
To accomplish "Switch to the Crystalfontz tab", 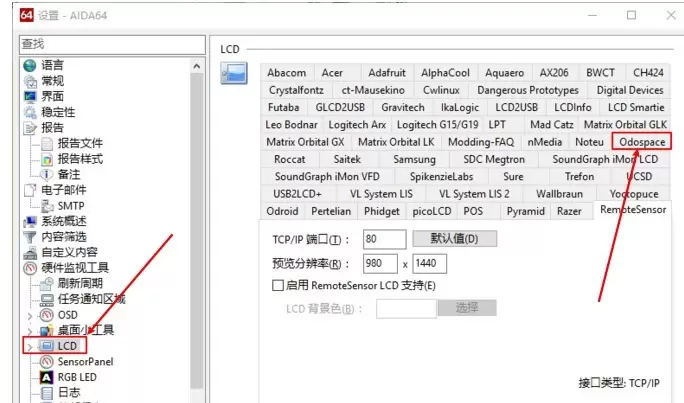I will [296, 90].
